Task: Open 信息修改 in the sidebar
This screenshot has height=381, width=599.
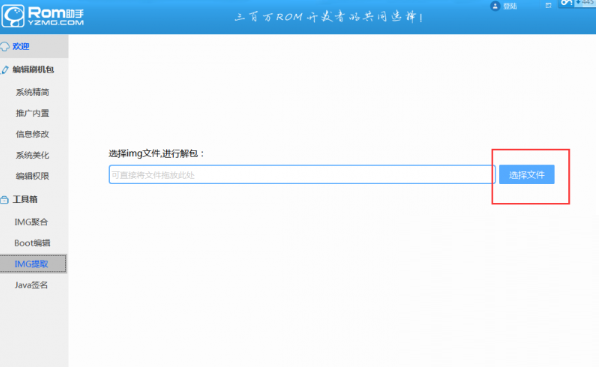Action: click(32, 134)
